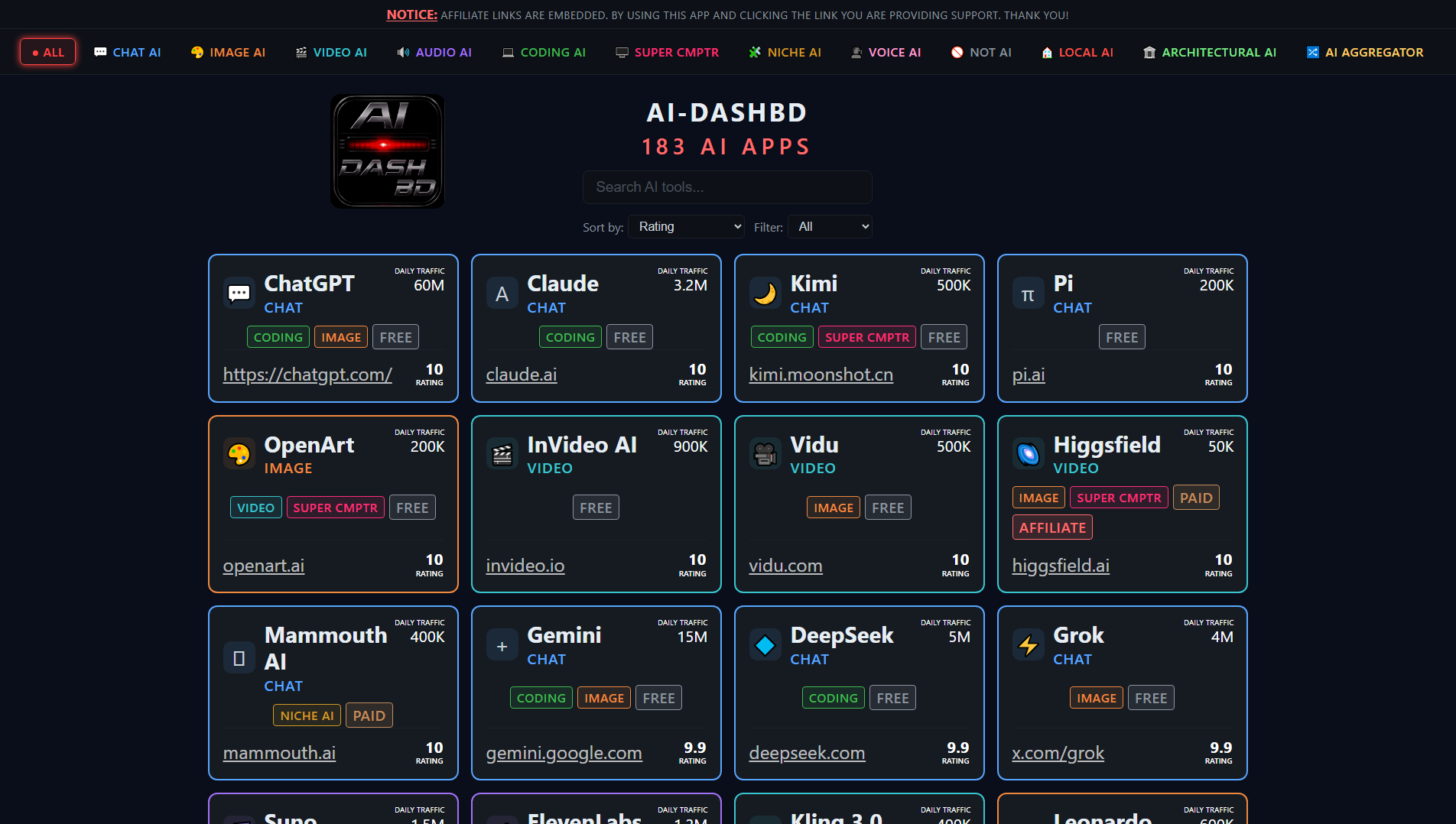The width and height of the screenshot is (1456, 824).
Task: Click the Pi symbol card icon
Action: [x=1029, y=294]
